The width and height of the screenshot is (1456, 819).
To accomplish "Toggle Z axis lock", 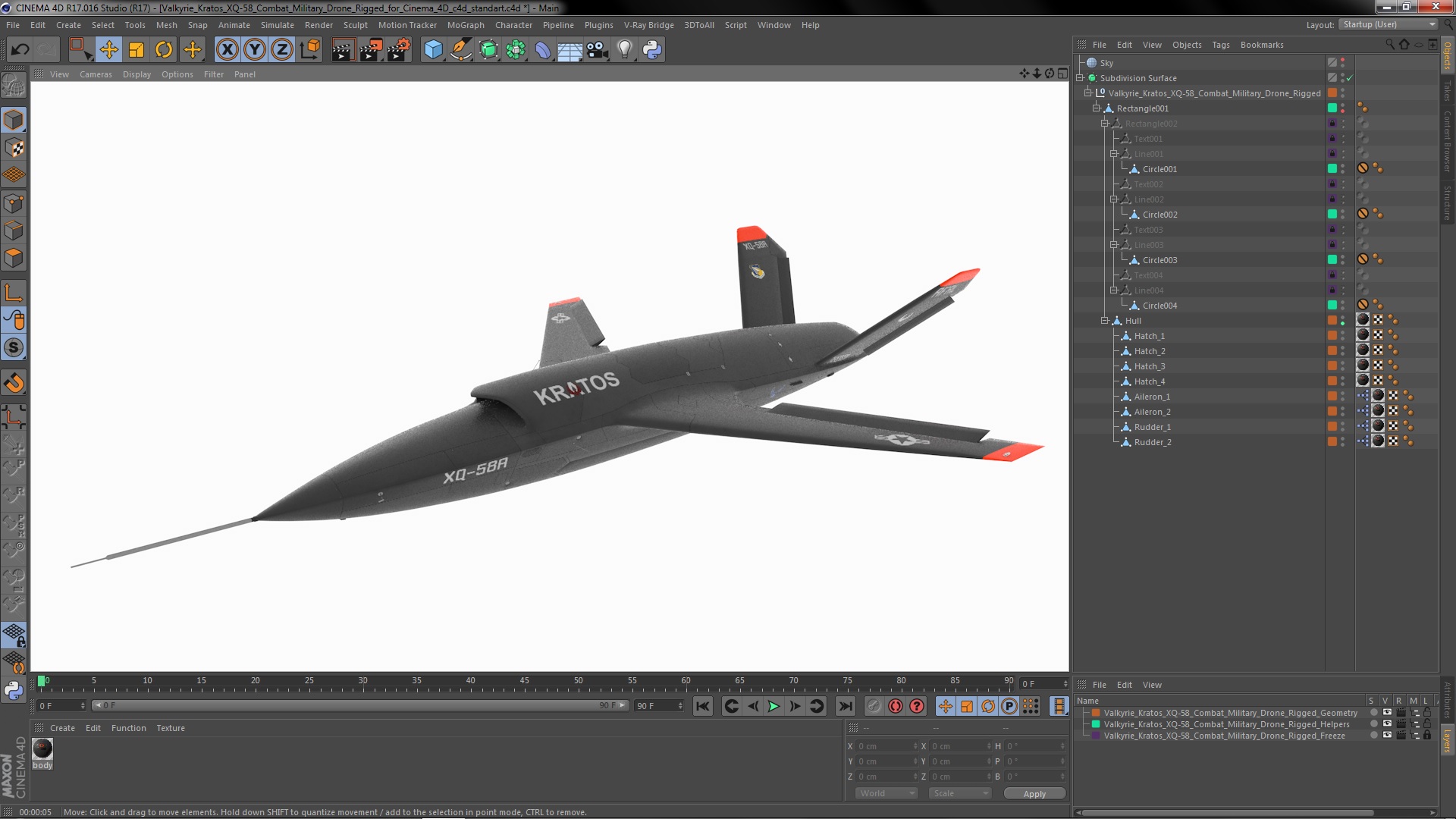I will tap(282, 50).
